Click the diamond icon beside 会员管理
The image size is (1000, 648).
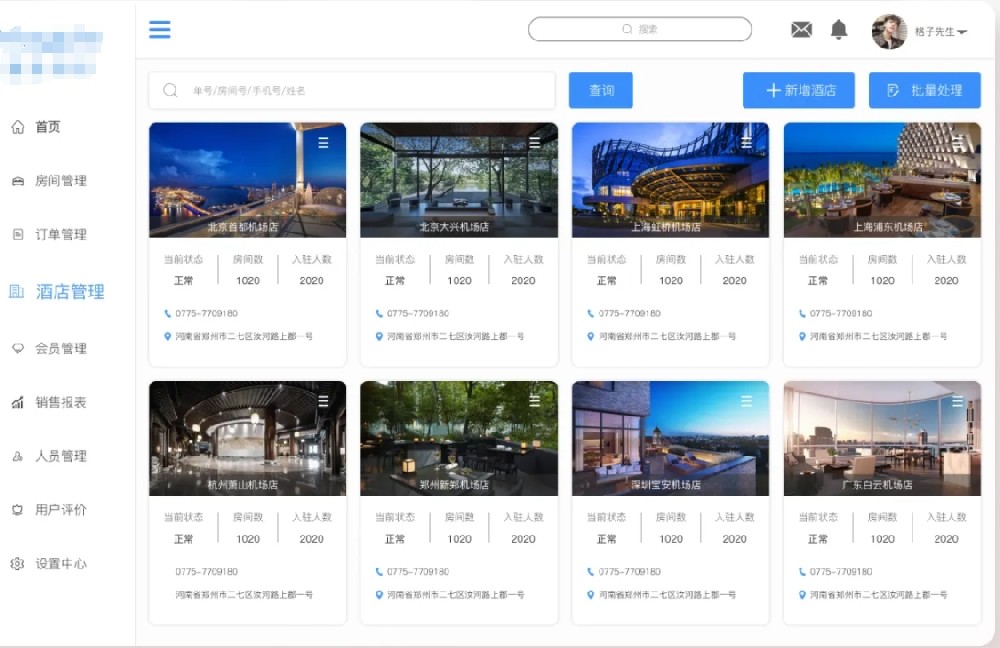[x=18, y=348]
